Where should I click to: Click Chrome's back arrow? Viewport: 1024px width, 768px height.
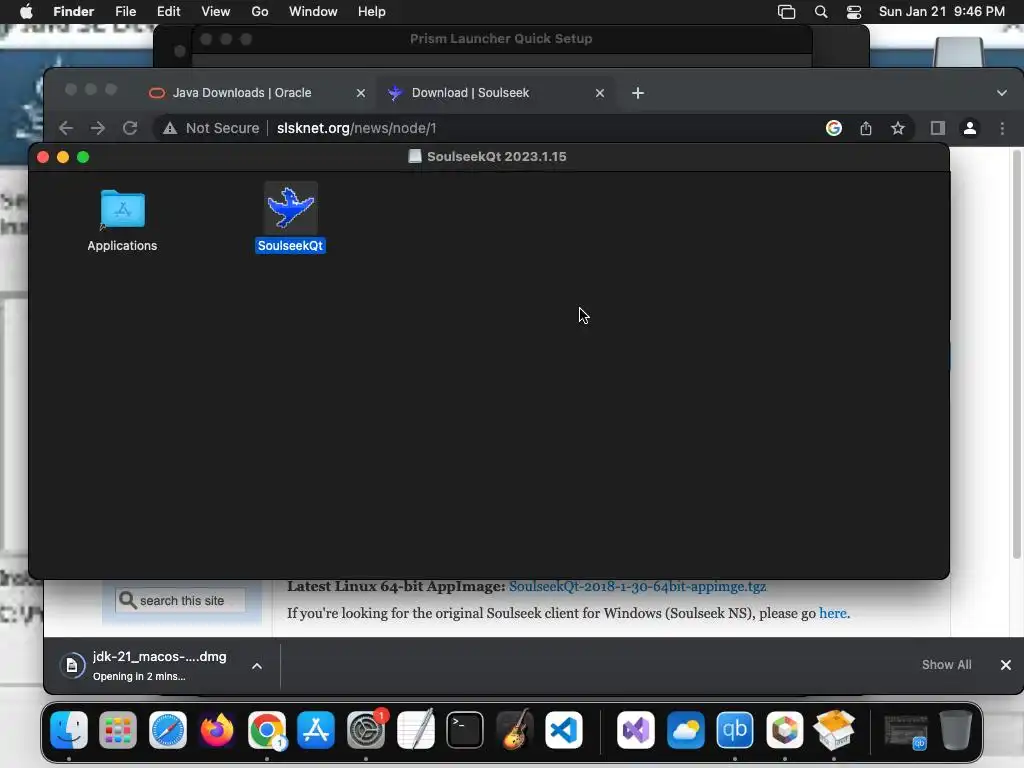(x=66, y=128)
